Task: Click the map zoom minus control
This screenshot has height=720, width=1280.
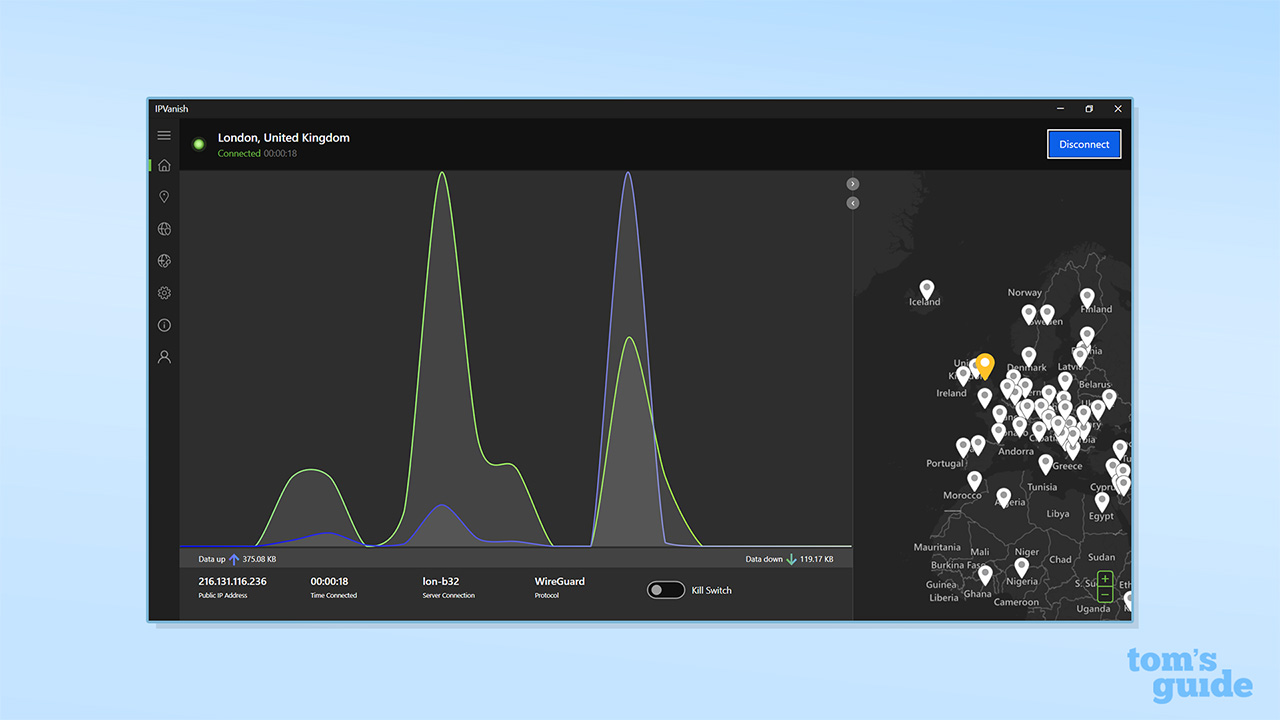Action: click(x=1105, y=593)
